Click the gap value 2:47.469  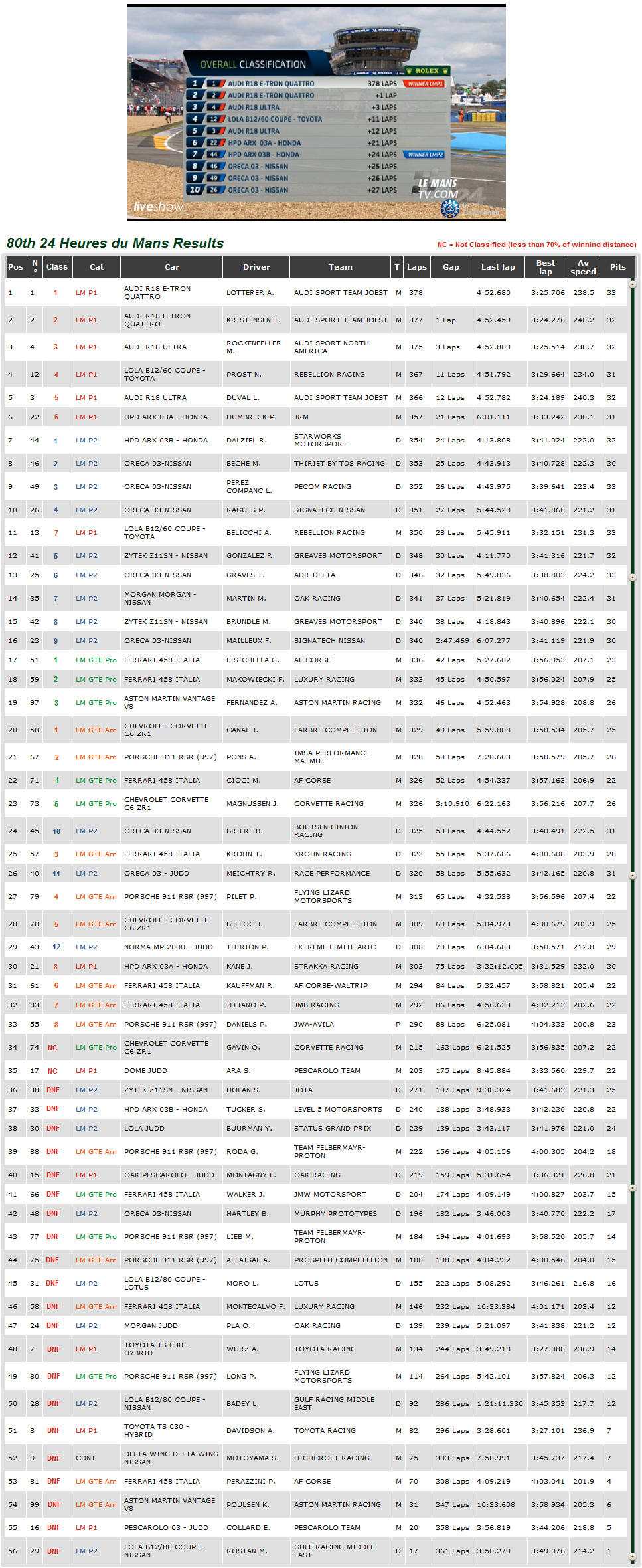click(x=452, y=640)
